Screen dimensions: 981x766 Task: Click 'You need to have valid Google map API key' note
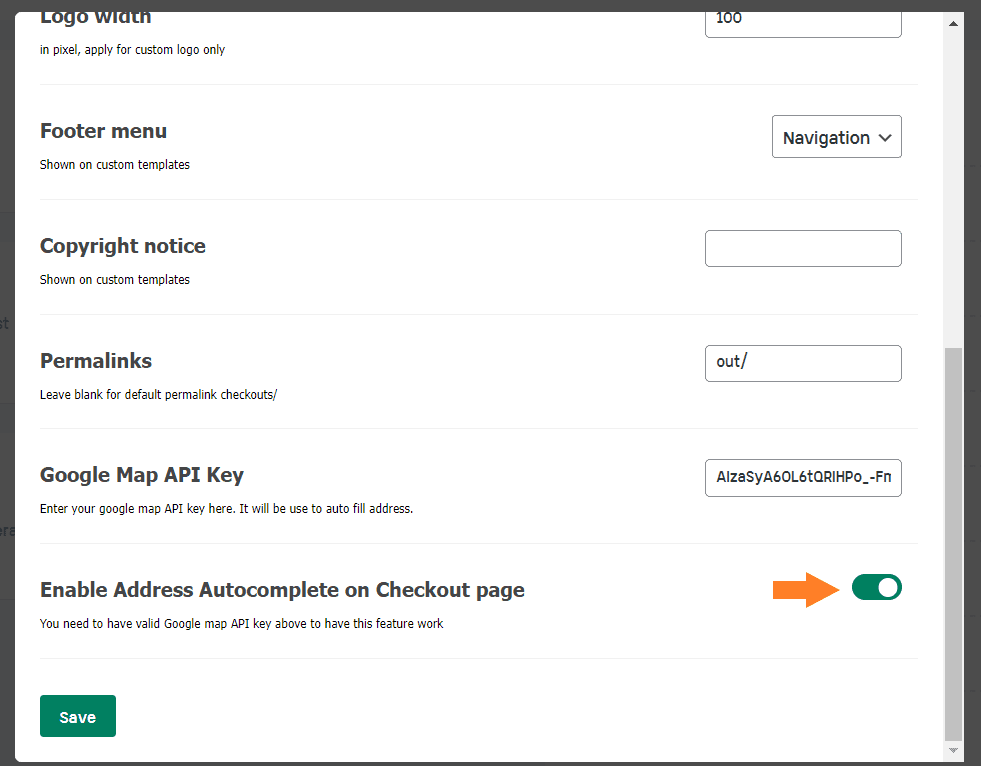tap(241, 623)
